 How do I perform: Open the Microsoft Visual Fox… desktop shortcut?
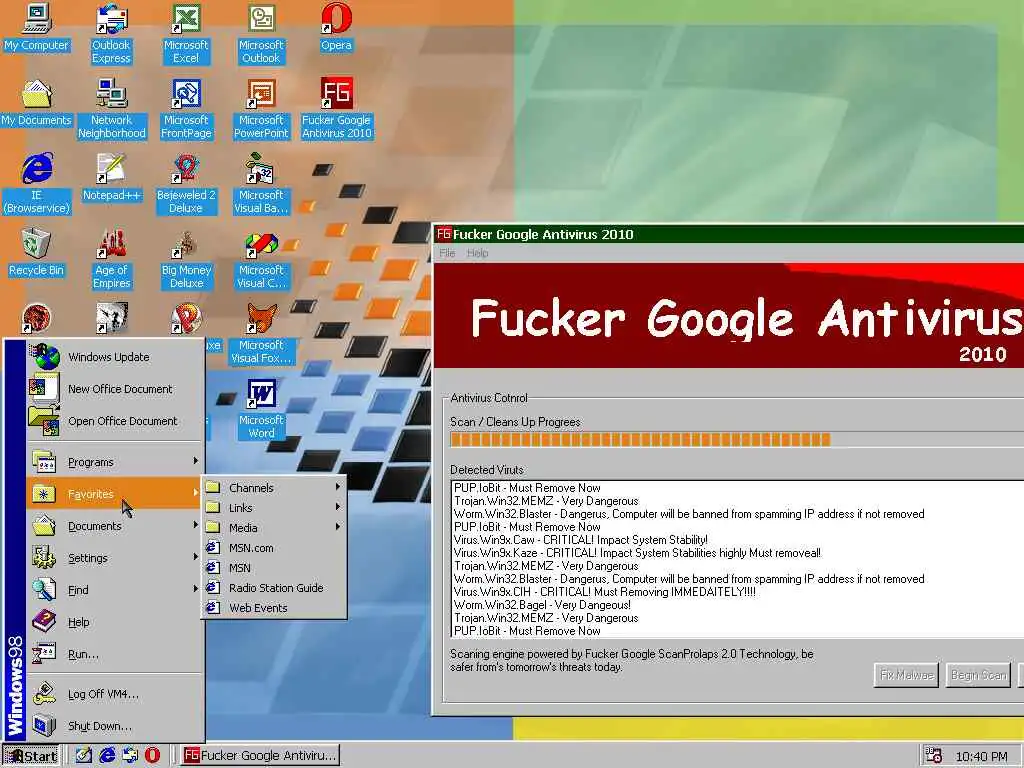coord(261,334)
